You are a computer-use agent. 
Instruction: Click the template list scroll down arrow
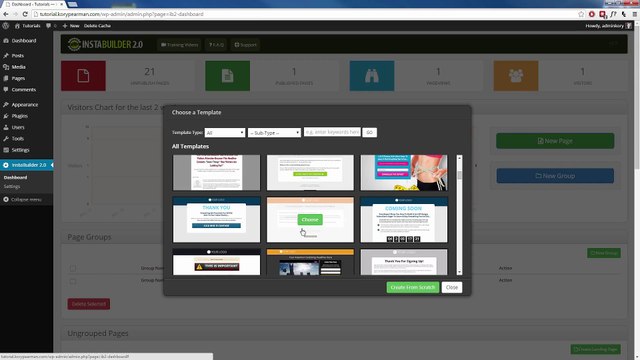point(460,272)
